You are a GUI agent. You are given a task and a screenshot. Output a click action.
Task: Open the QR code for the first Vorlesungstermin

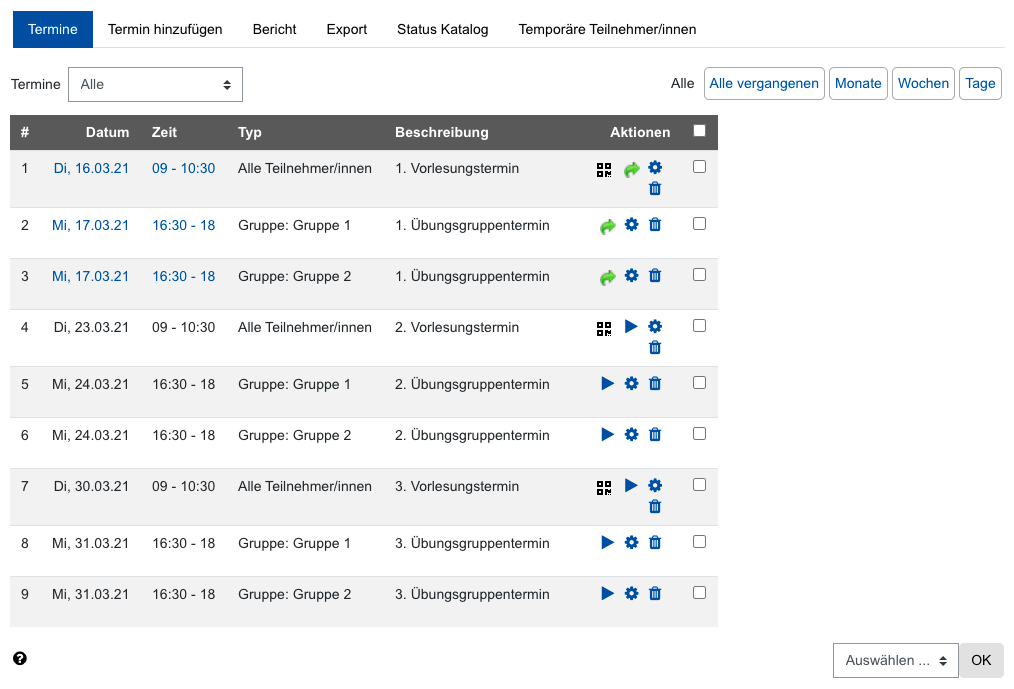[x=604, y=170]
